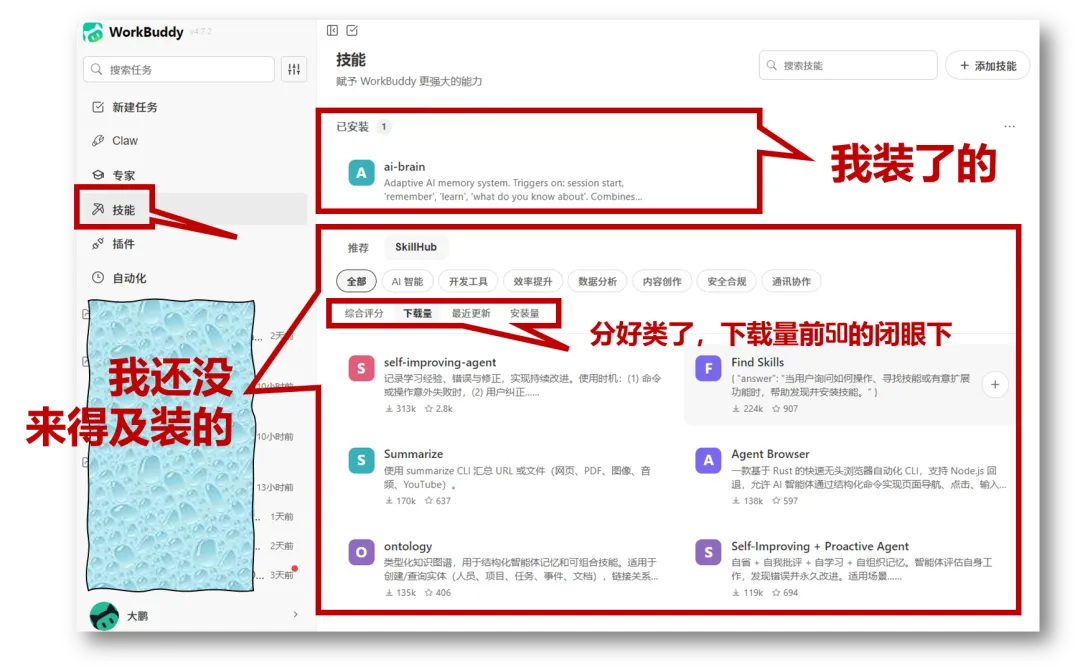Click the 597 star count

[785, 501]
